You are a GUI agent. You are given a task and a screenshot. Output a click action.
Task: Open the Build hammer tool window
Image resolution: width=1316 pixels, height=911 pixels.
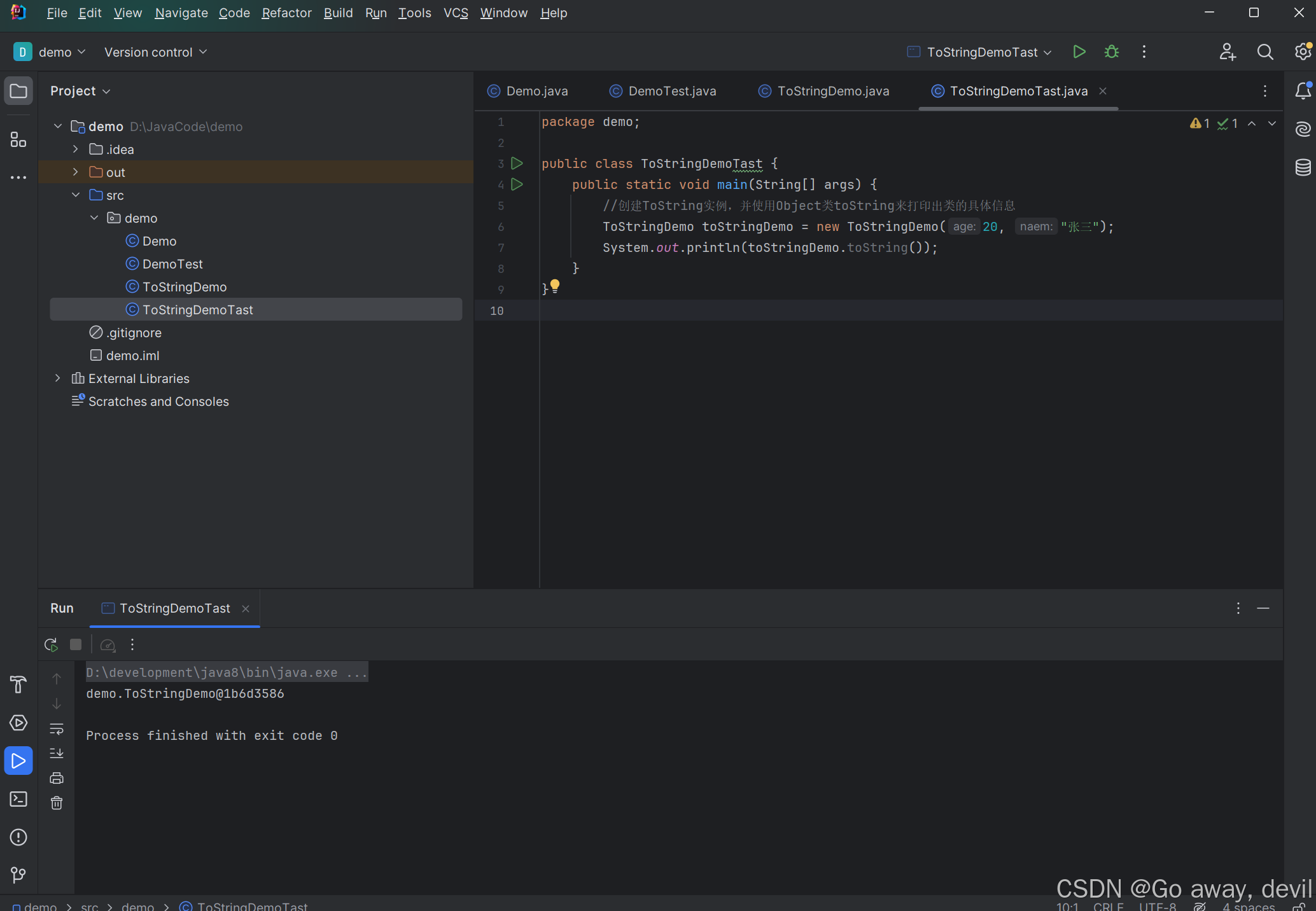pos(18,685)
